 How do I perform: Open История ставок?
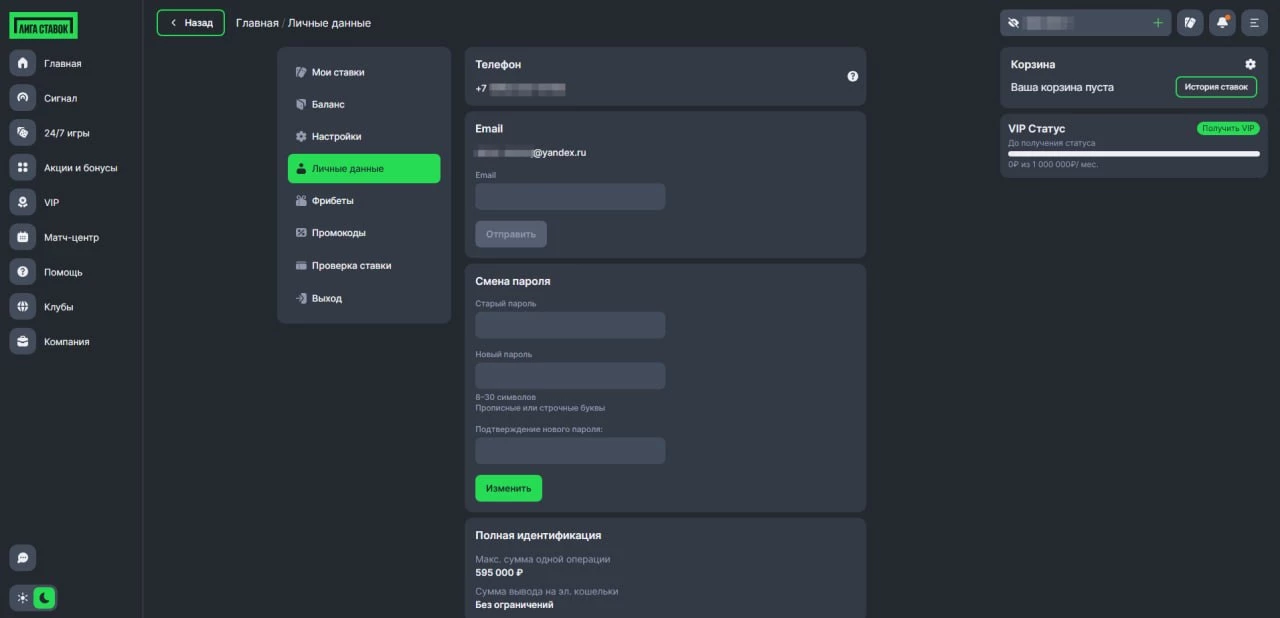point(1216,87)
